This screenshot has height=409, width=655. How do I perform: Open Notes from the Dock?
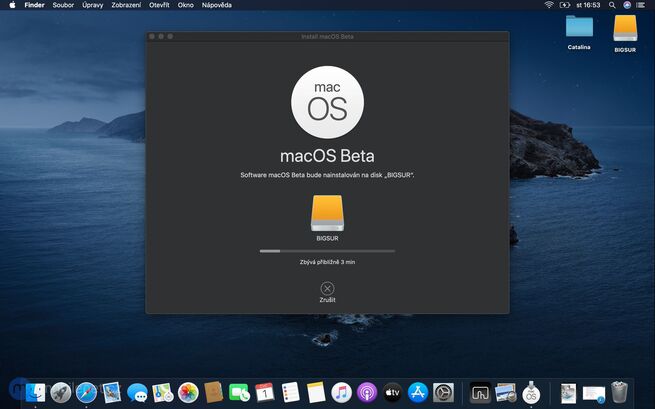(x=316, y=393)
